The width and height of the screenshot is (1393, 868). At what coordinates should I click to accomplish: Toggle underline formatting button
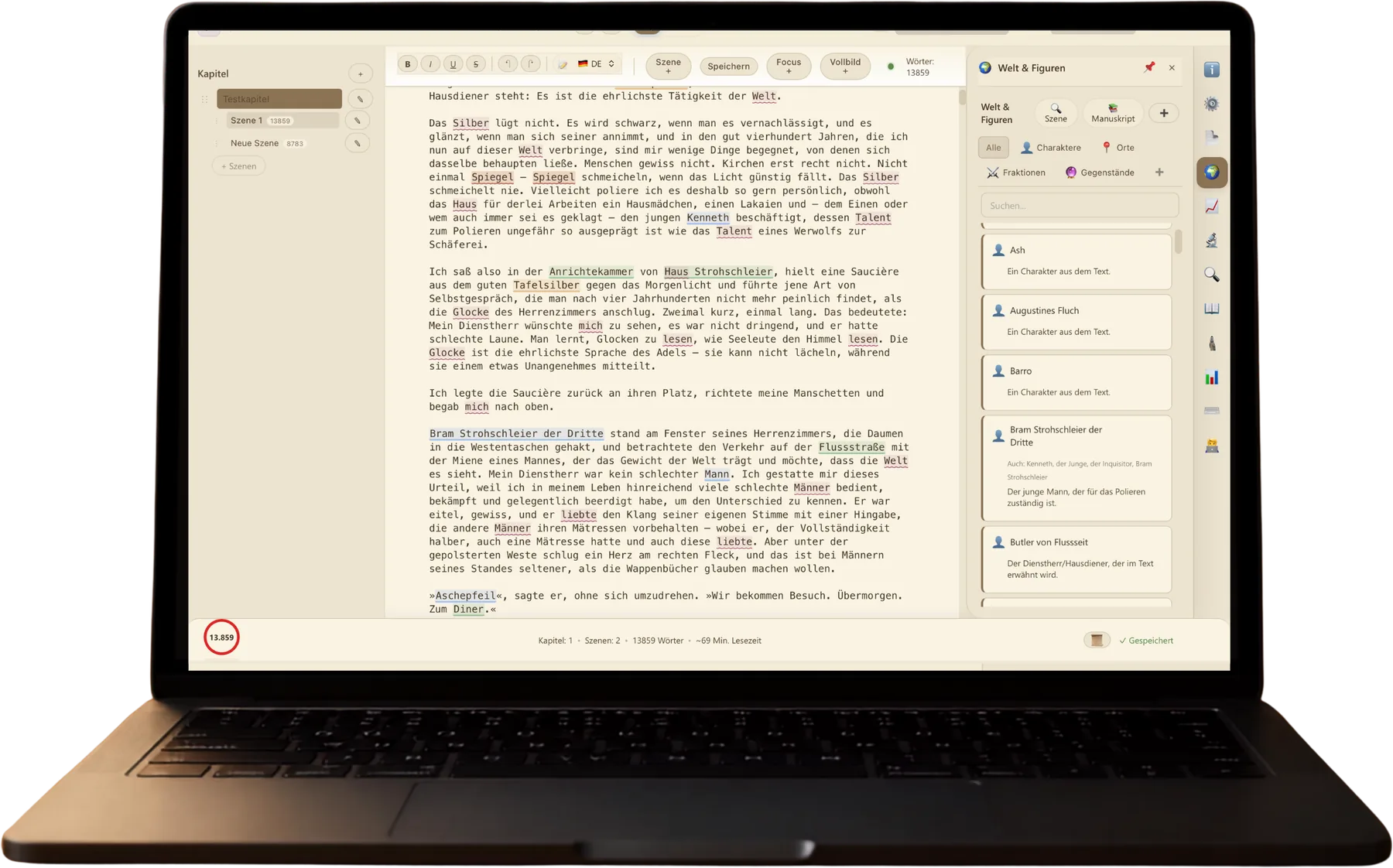click(453, 64)
